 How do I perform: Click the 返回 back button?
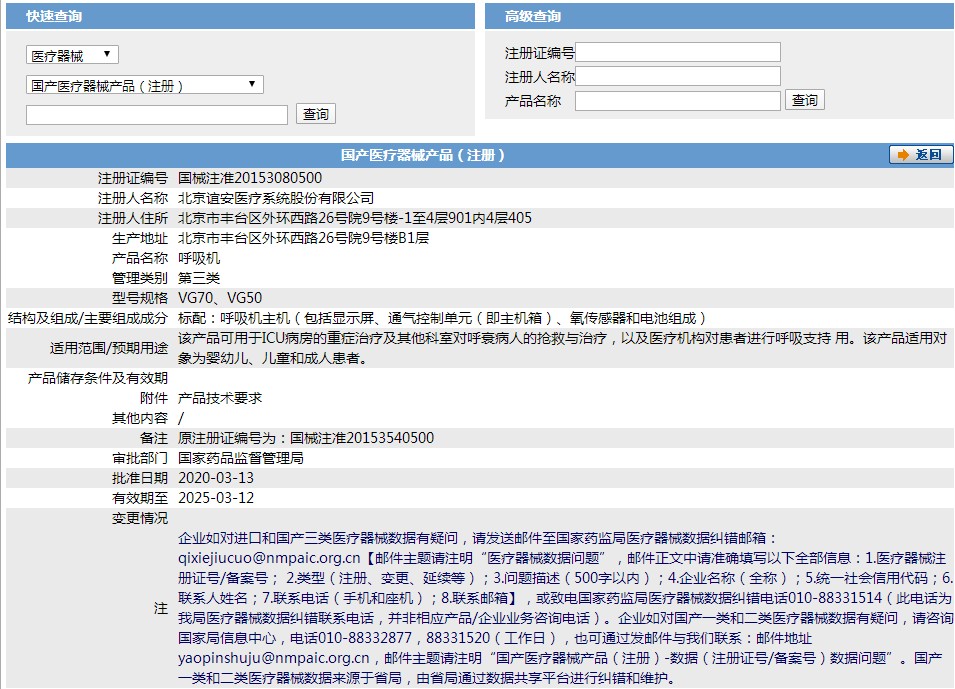[x=921, y=155]
